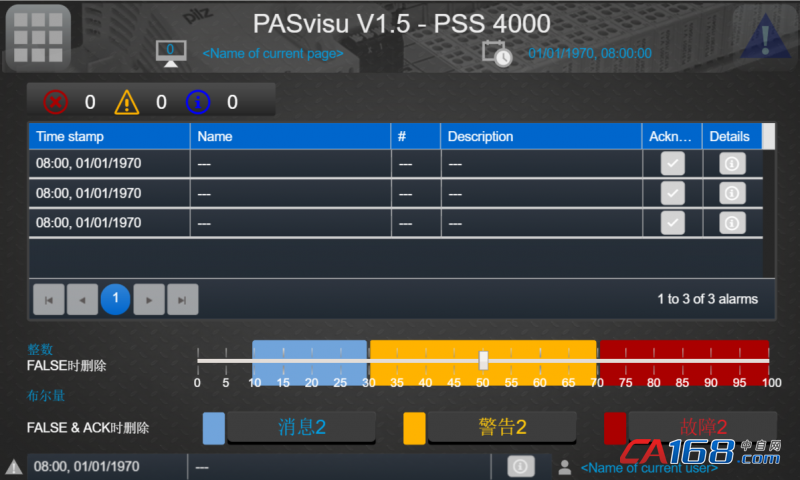Open info button in footer alarm line
The image size is (800, 480).
tap(520, 466)
